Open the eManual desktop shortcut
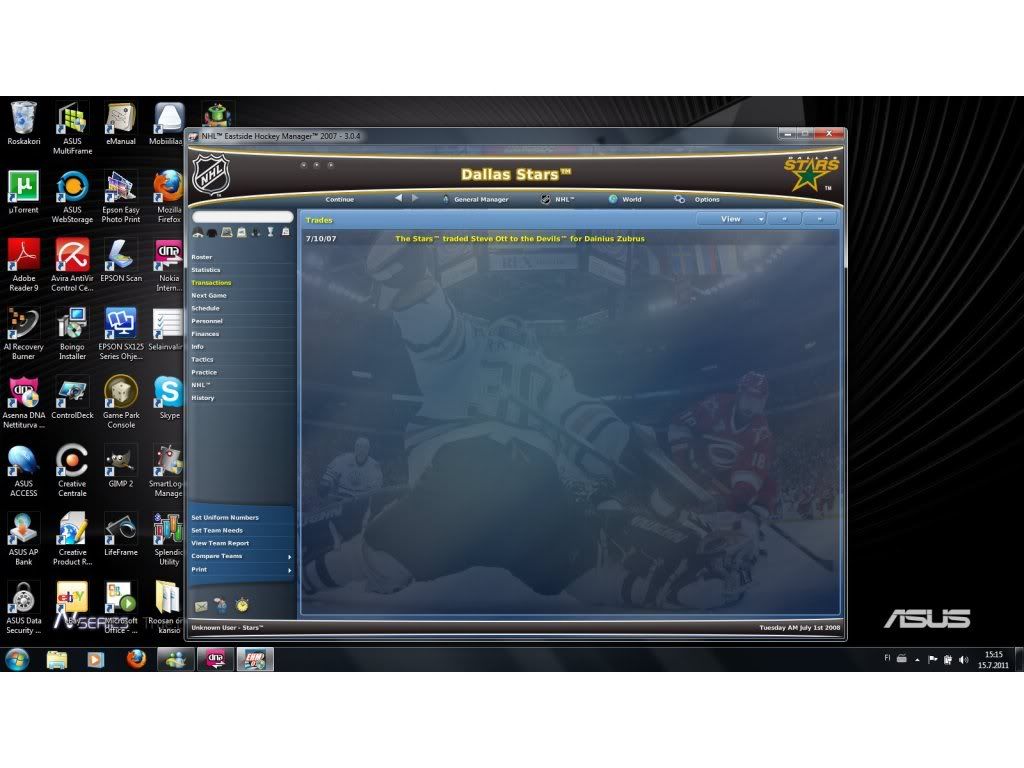1024x768 pixels. (x=121, y=123)
